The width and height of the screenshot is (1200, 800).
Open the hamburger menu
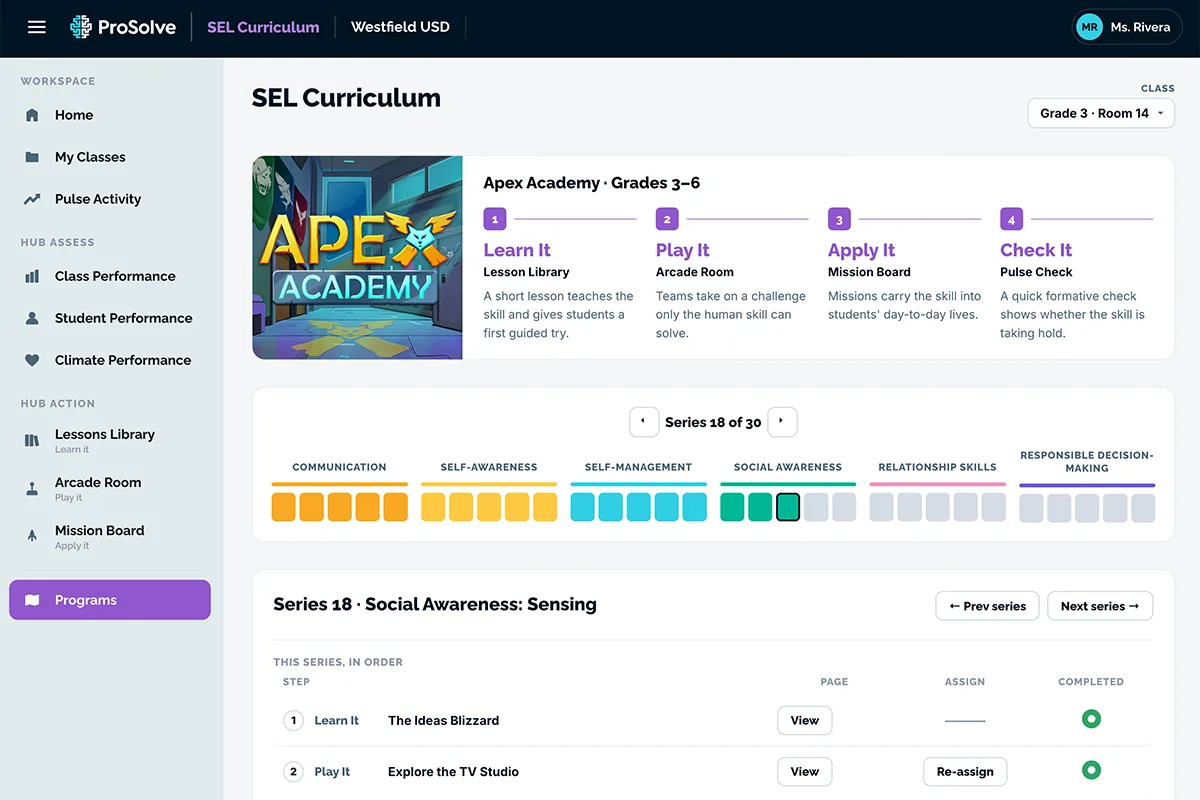pyautogui.click(x=37, y=27)
